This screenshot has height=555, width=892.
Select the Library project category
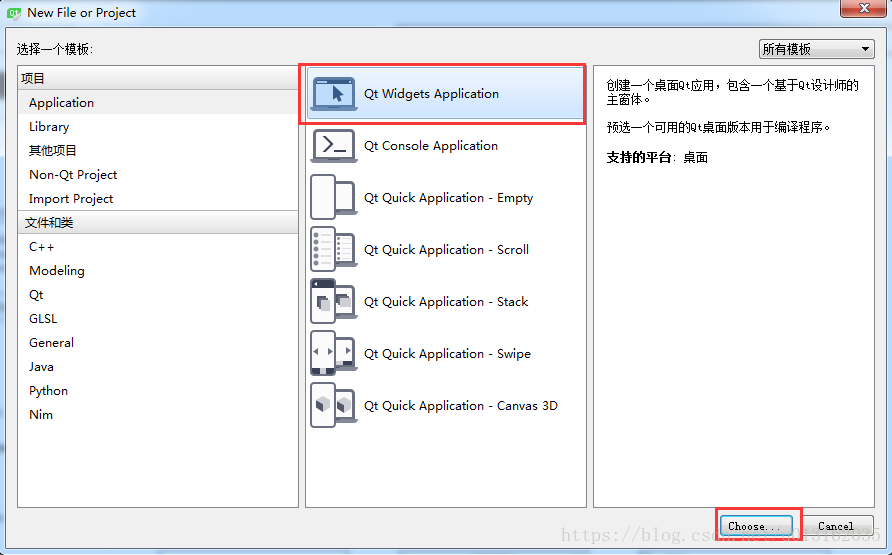click(158, 126)
